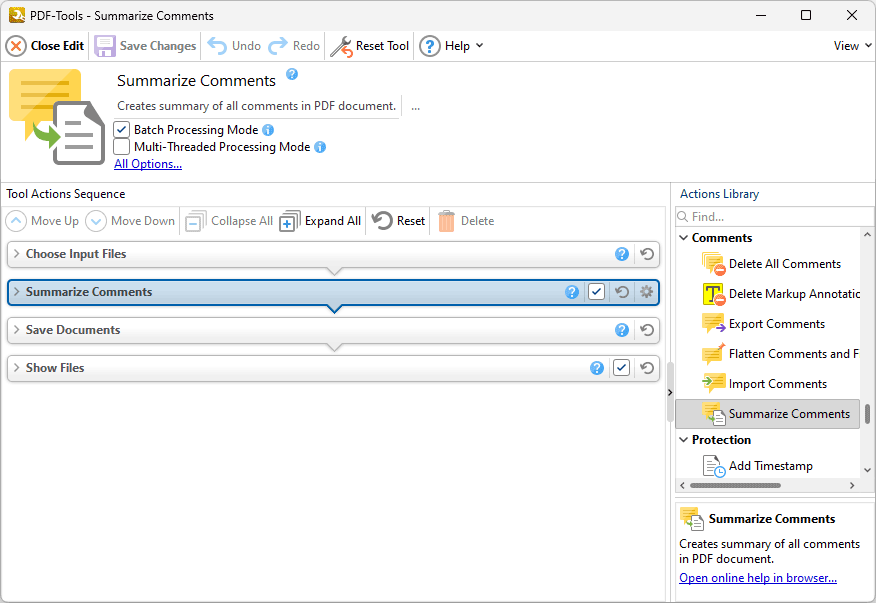The image size is (876, 603).
Task: Select Summarize Comments in the Actions Library list
Action: coord(768,414)
